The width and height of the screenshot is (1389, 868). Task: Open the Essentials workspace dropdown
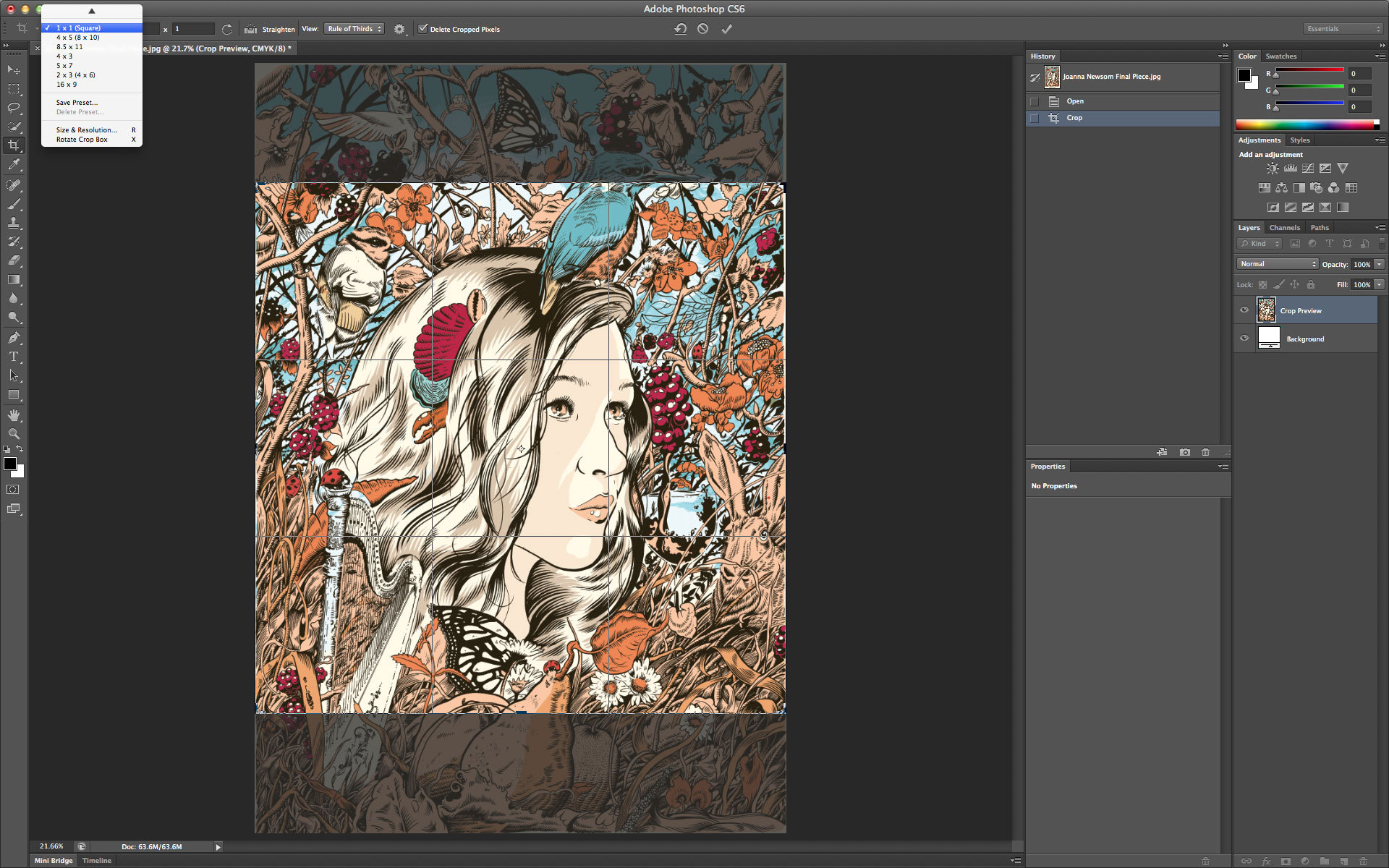pyautogui.click(x=1343, y=29)
